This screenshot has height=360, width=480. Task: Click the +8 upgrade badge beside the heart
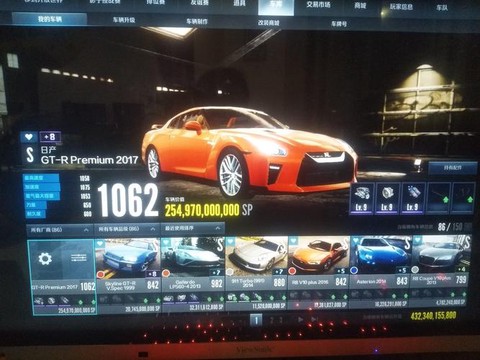coord(50,137)
